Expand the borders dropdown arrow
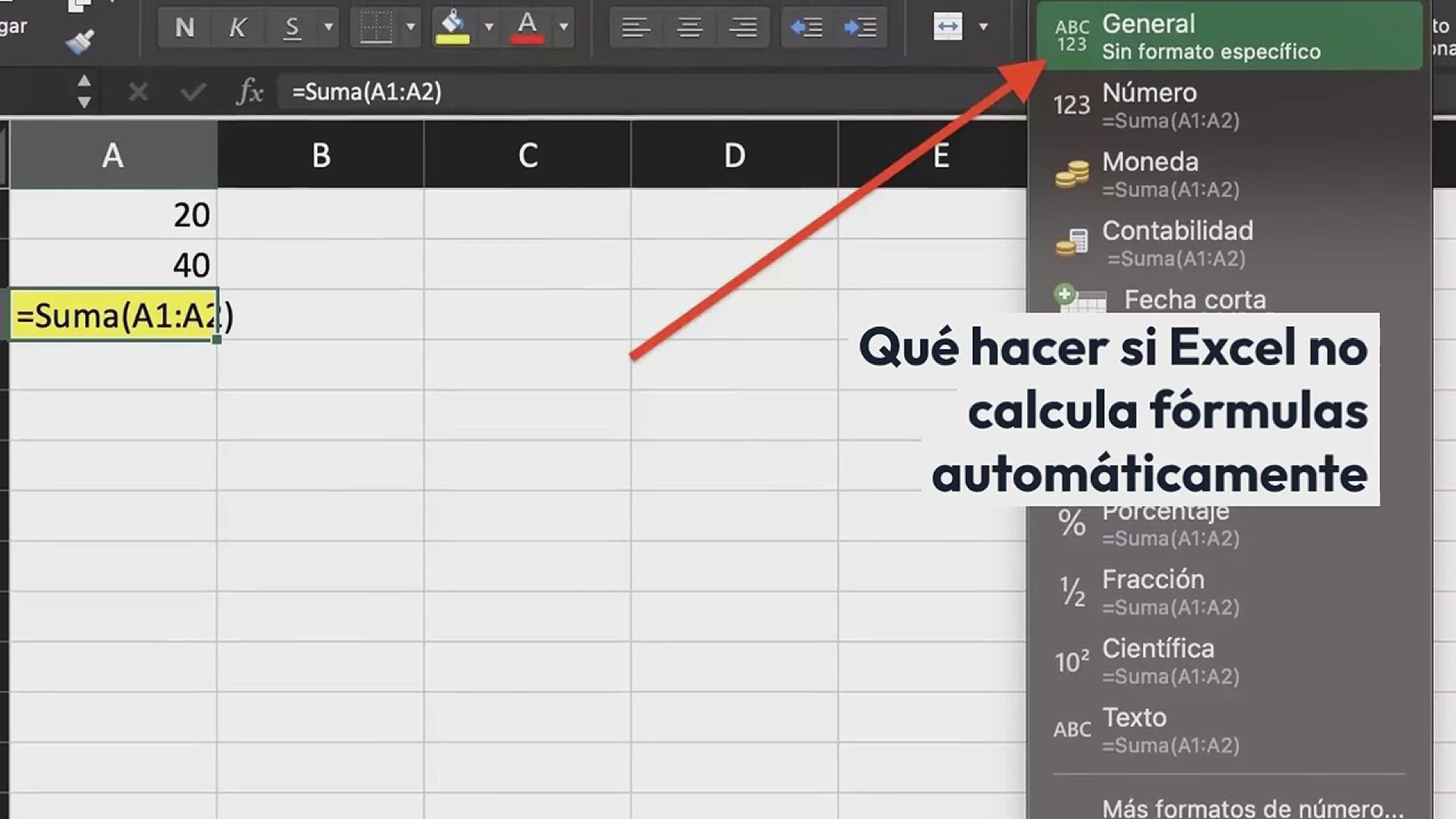1456x819 pixels. point(410,28)
